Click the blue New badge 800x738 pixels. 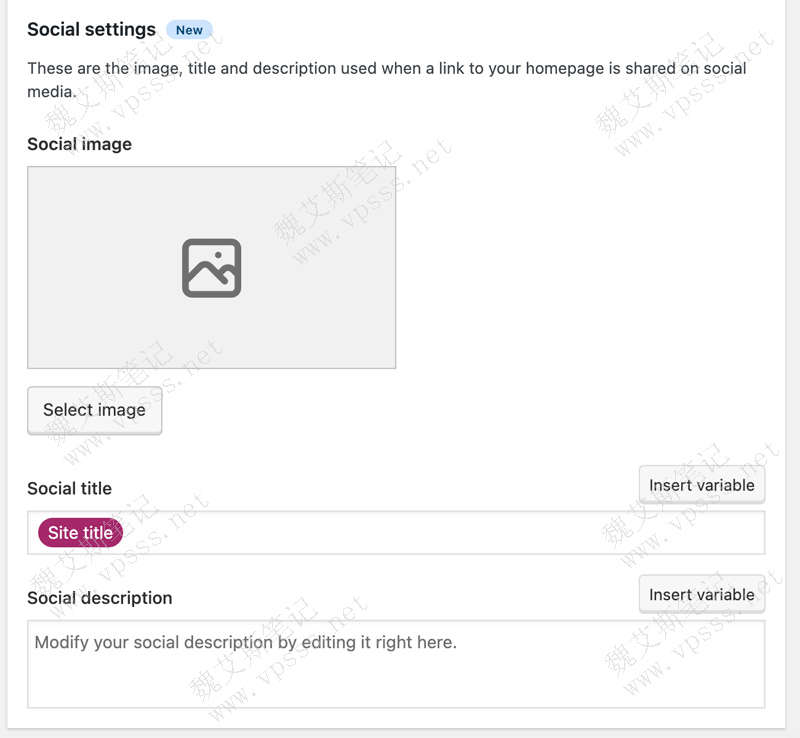tap(189, 30)
